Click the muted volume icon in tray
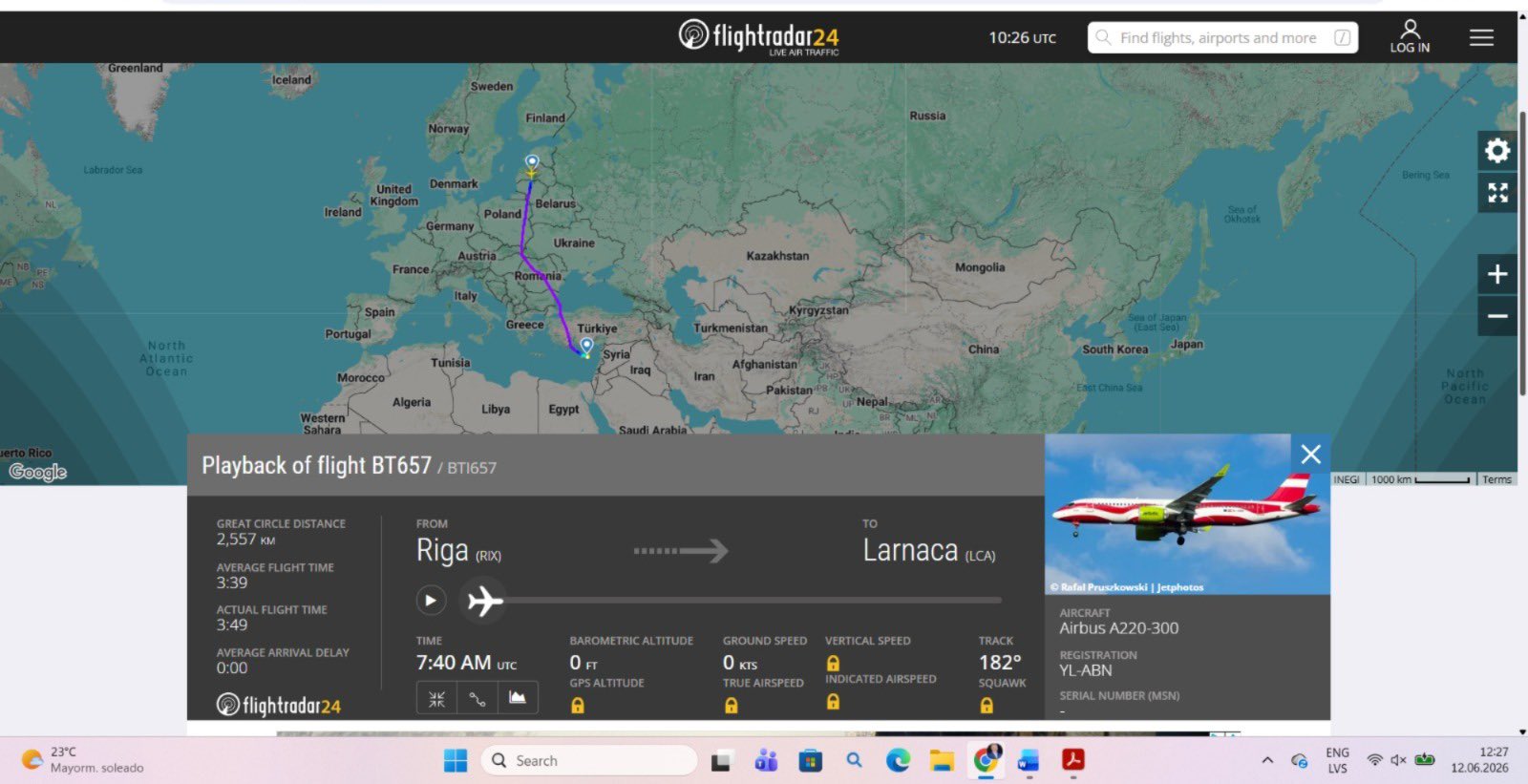The height and width of the screenshot is (784, 1528). click(x=1398, y=760)
